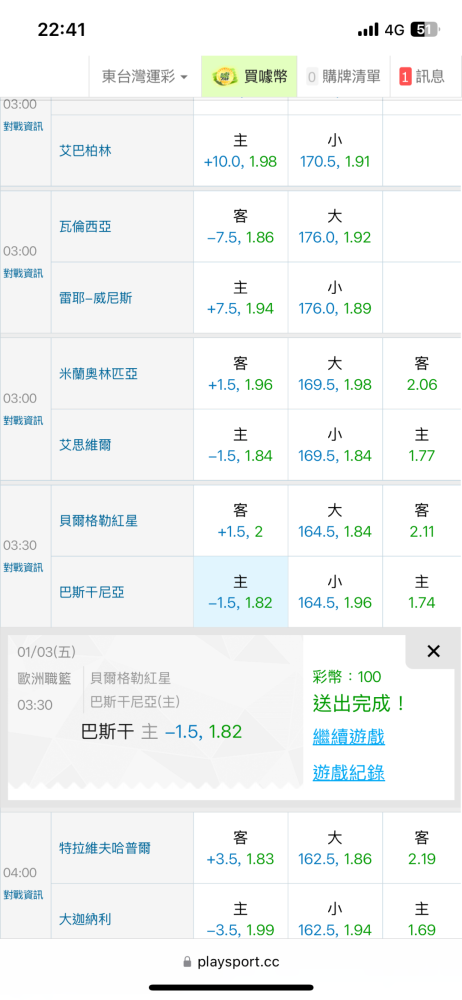Image resolution: width=462 pixels, height=1000 pixels.
Task: Tap the battery indicator in status bar
Action: click(x=424, y=29)
